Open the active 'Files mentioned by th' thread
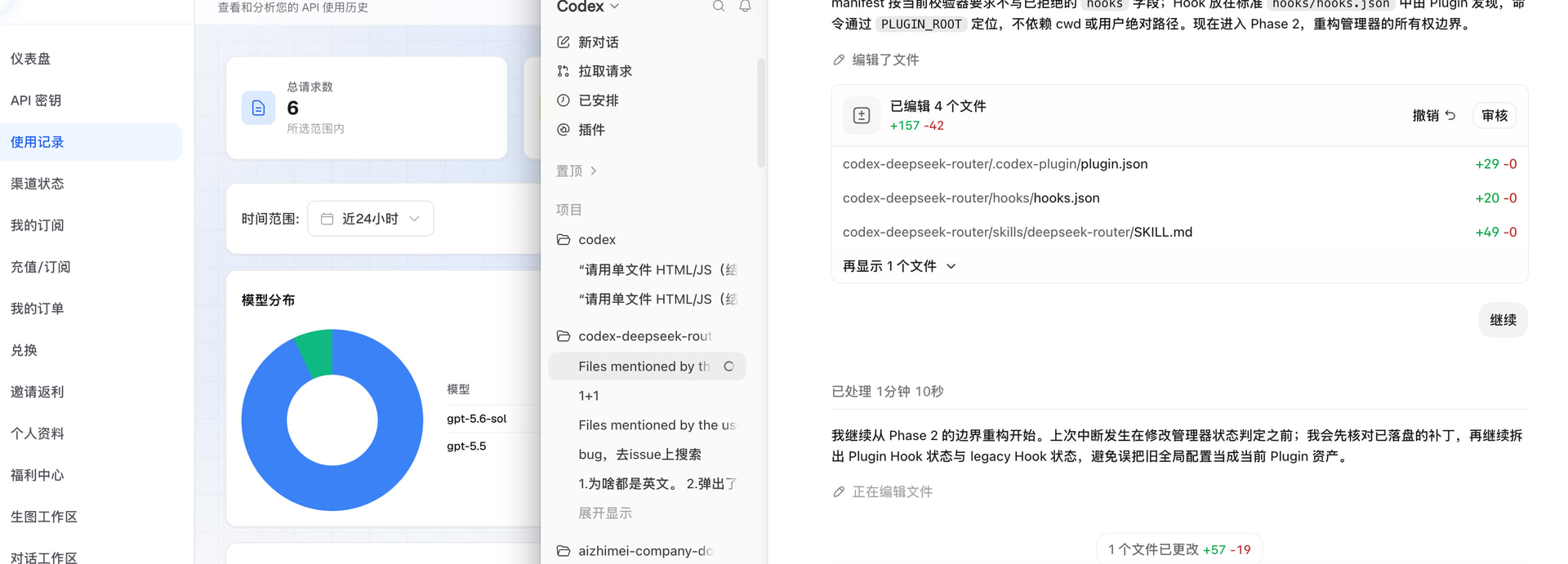The width and height of the screenshot is (1568, 564). 647,366
